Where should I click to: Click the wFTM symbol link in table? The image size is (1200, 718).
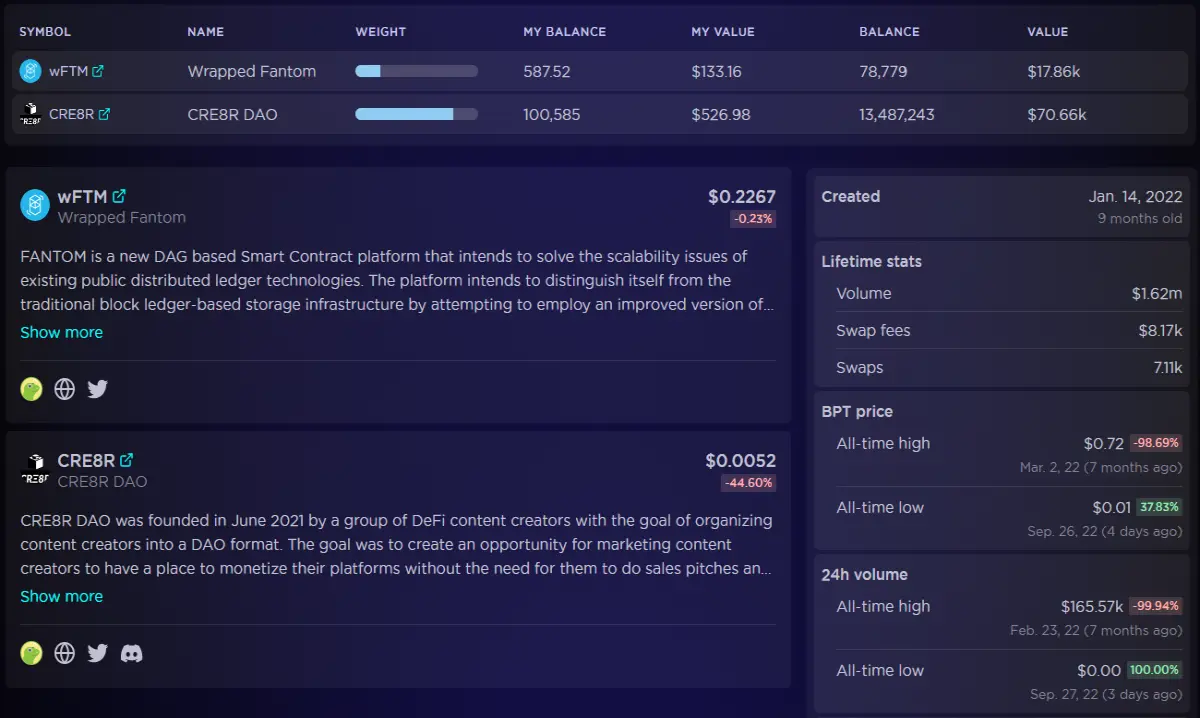pyautogui.click(x=68, y=72)
